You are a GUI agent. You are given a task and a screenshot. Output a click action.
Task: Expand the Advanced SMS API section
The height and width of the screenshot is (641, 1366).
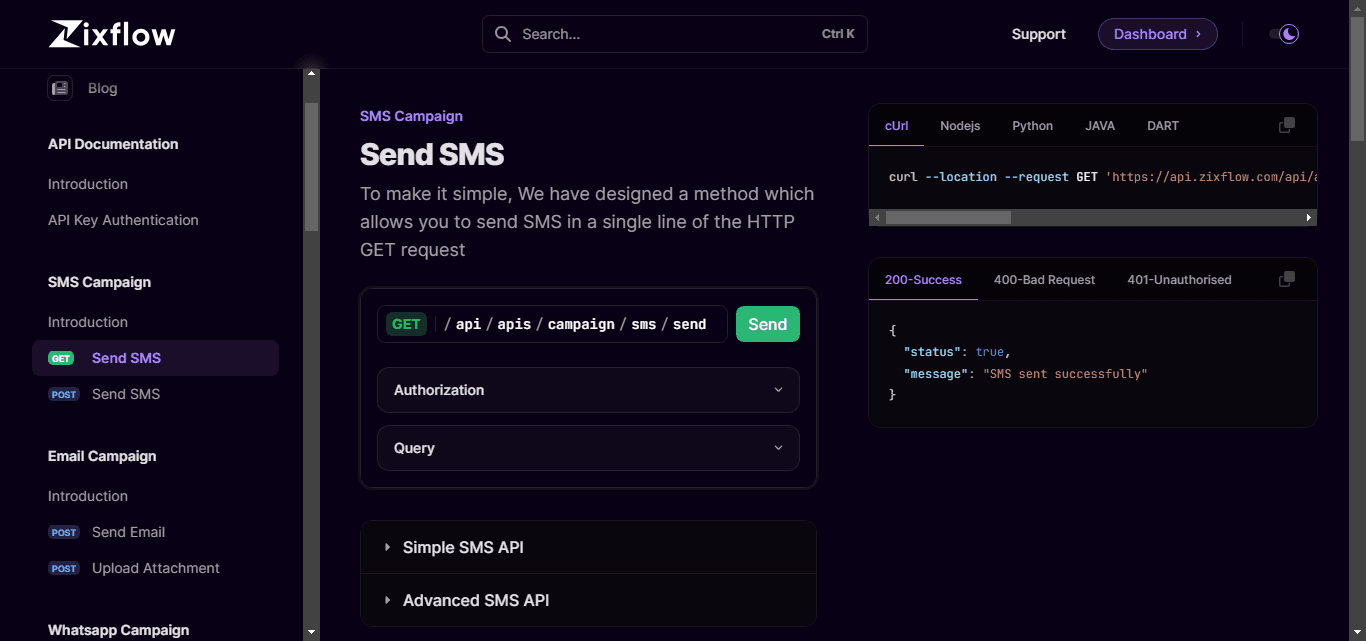[x=475, y=600]
